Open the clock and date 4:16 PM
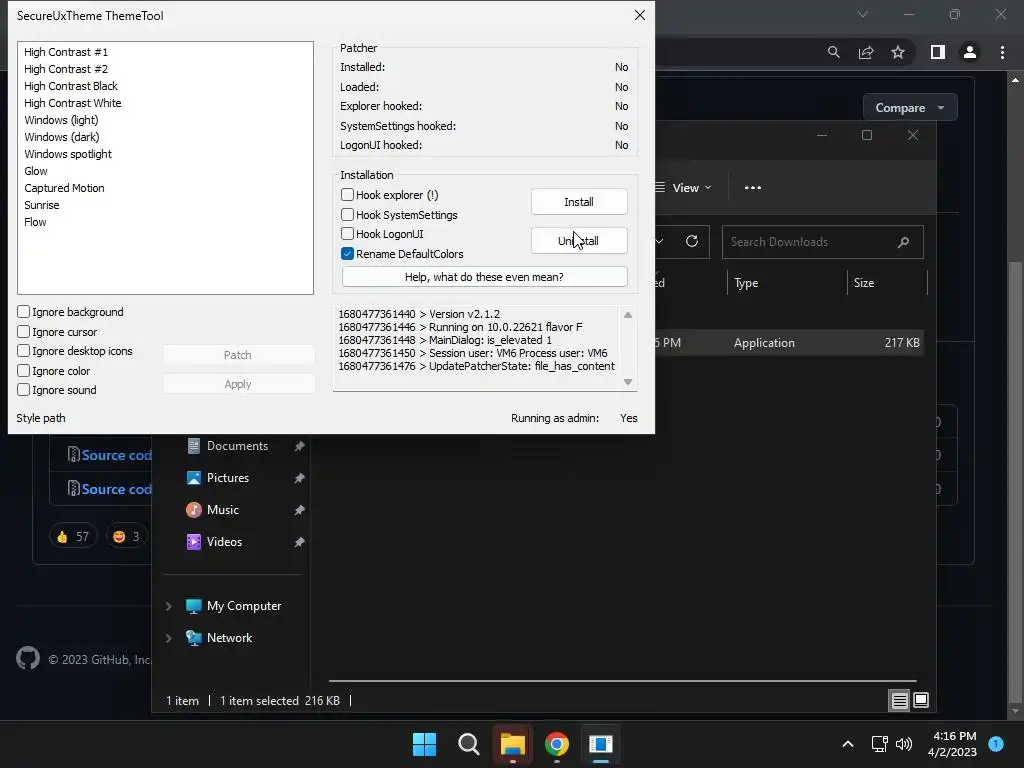 click(x=952, y=744)
